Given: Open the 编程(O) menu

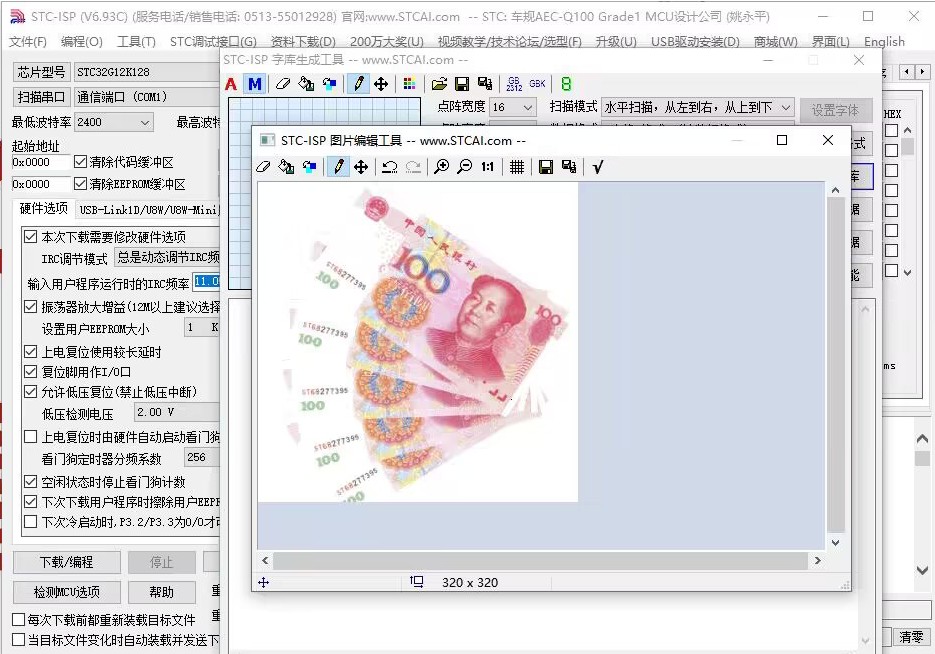Looking at the screenshot, I should (82, 42).
